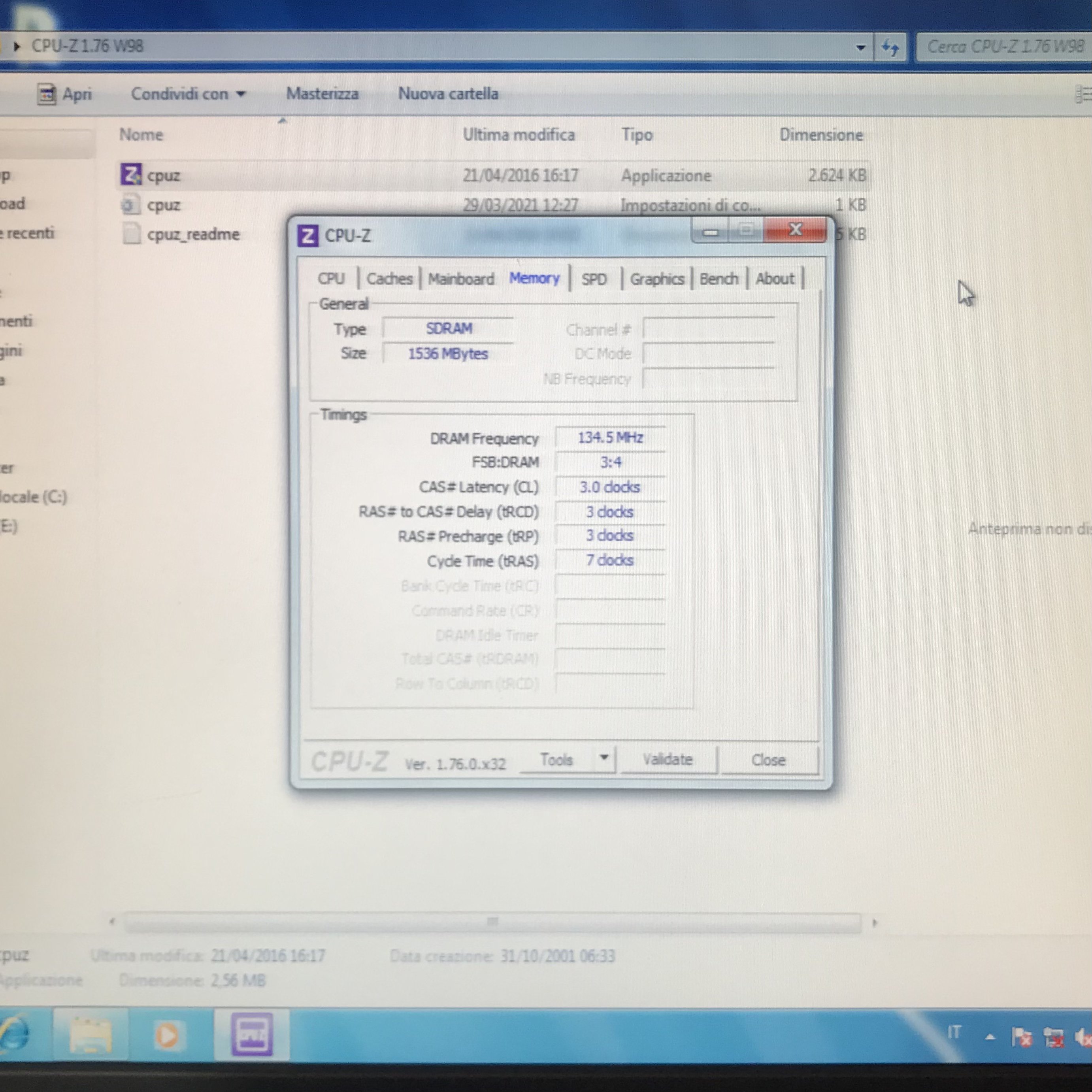
Task: Switch to the Mainboard tab
Action: (461, 279)
